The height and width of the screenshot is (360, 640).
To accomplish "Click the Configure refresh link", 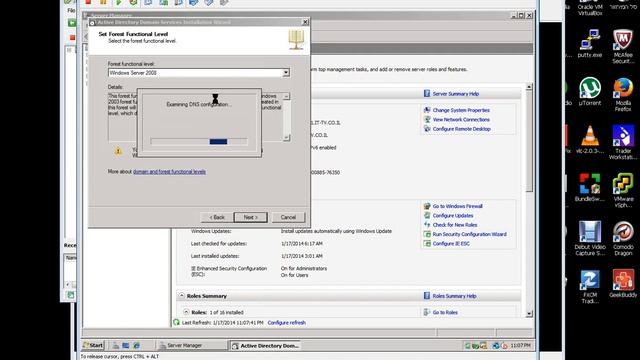I will coord(287,322).
